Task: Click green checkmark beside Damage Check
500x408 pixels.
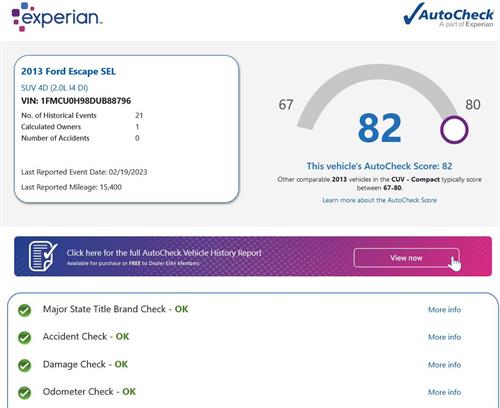Action: click(x=25, y=365)
